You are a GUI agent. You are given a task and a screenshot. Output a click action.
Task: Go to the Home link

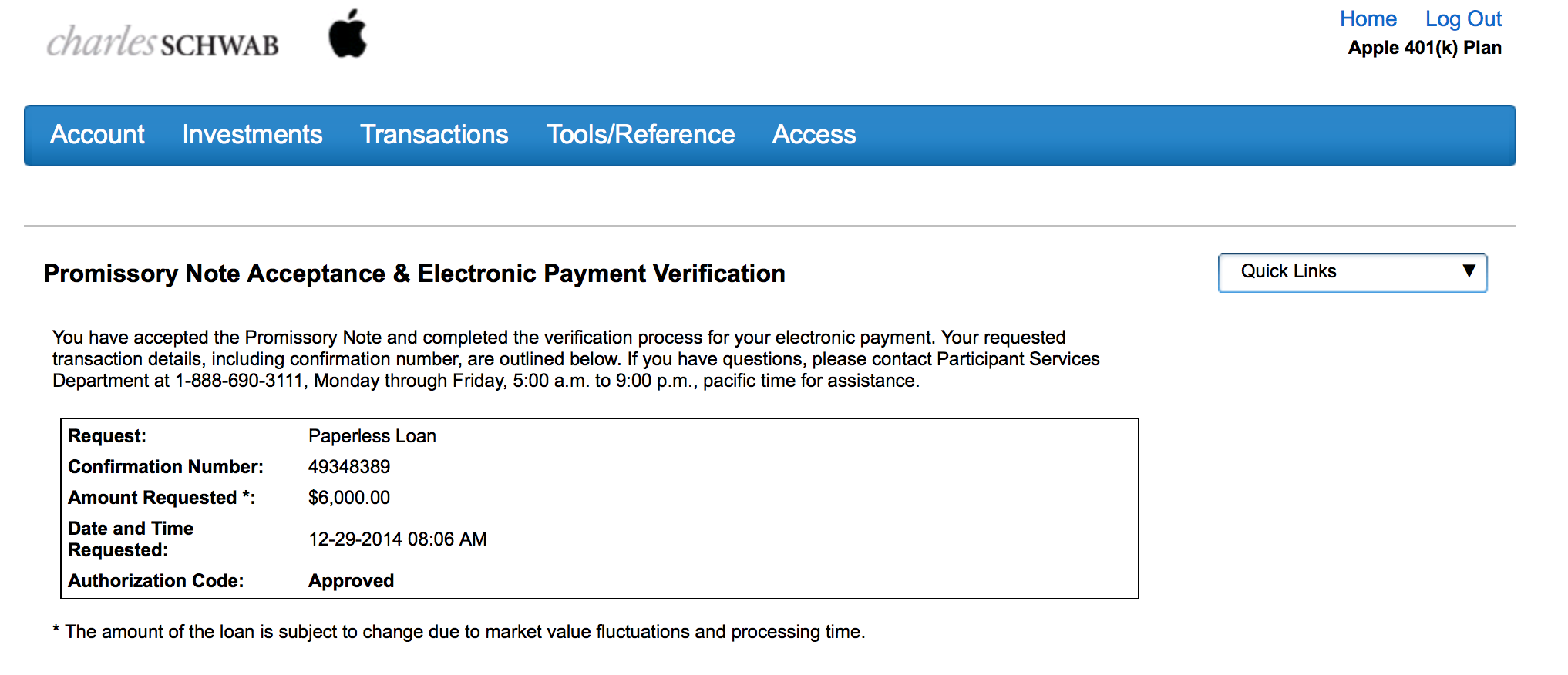click(x=1368, y=18)
